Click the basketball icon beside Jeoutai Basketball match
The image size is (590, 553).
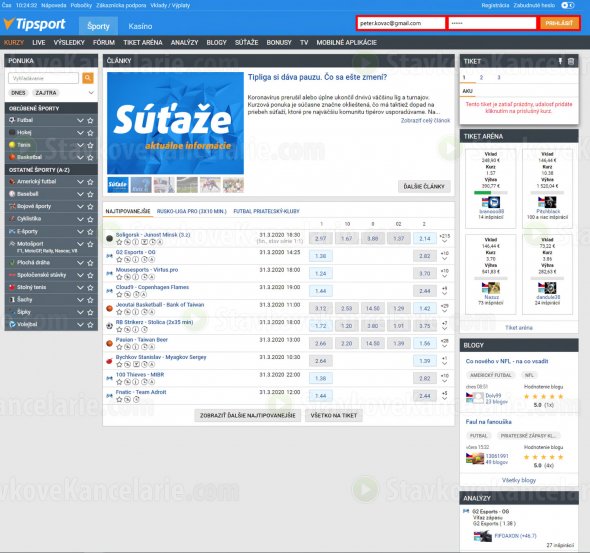point(109,308)
